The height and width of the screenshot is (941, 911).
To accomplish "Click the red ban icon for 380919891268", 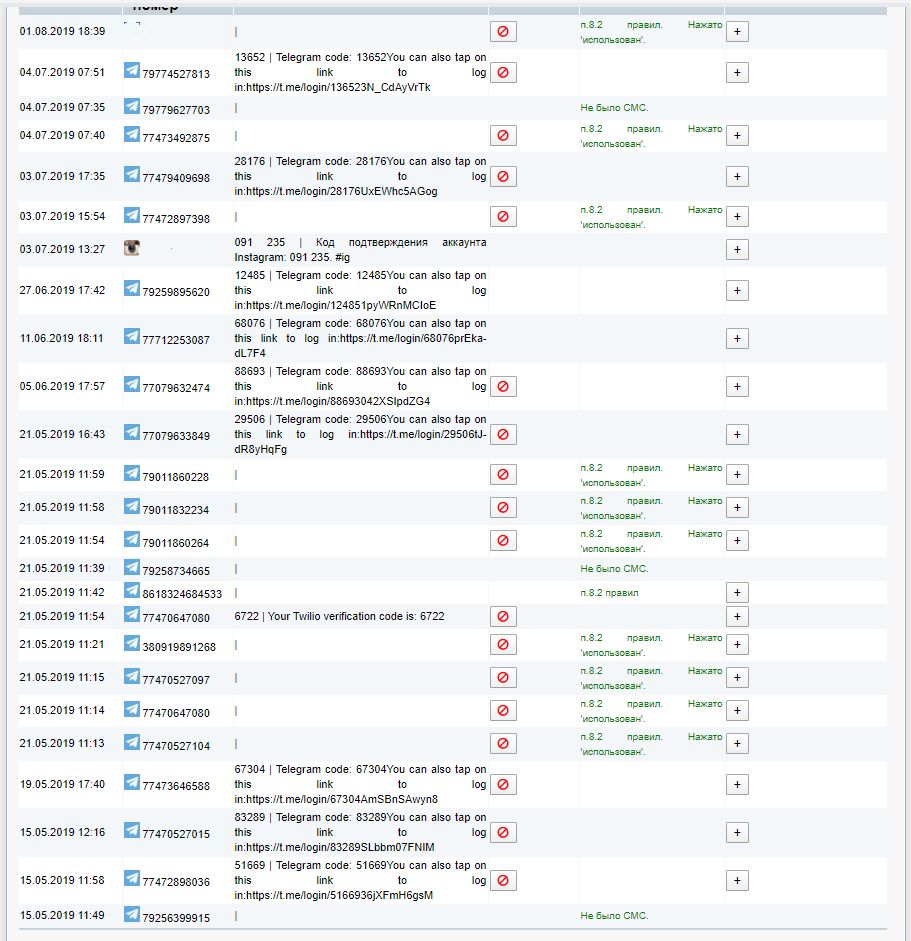I will coord(503,645).
